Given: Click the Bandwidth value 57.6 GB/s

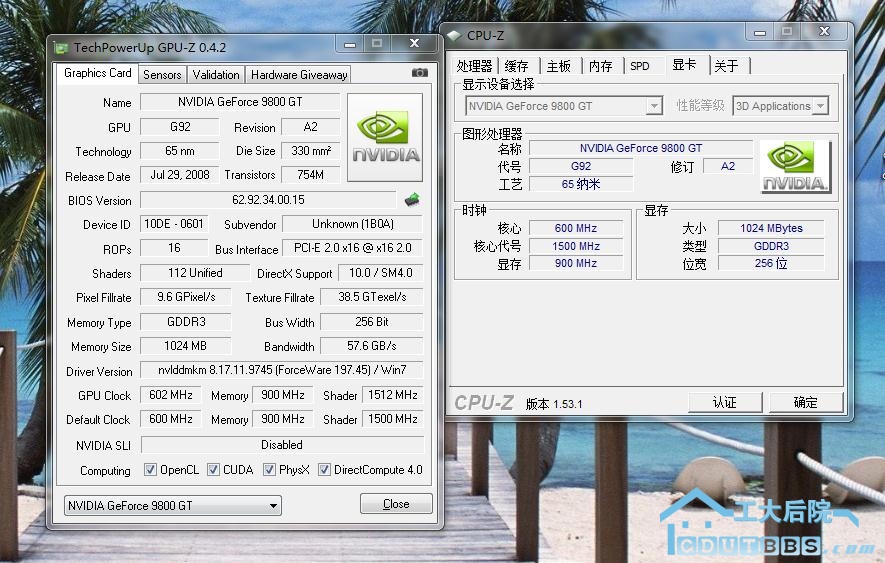Looking at the screenshot, I should (372, 346).
